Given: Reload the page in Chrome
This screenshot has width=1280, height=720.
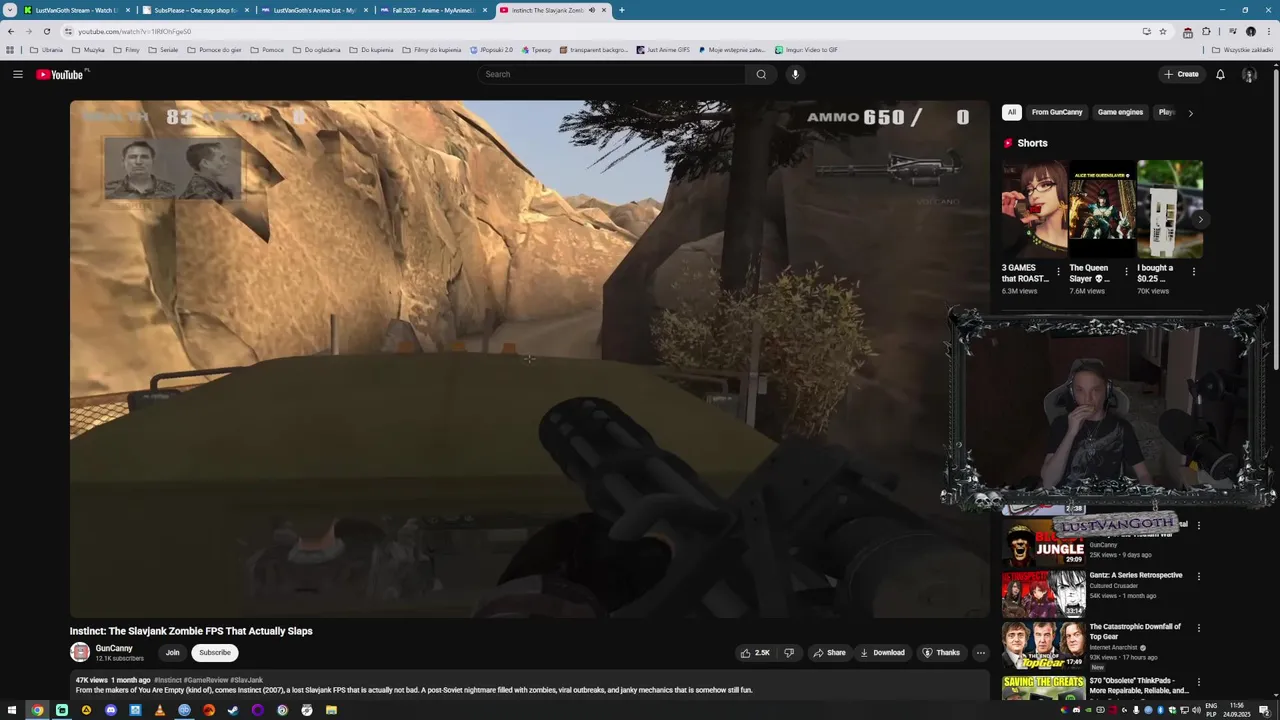Looking at the screenshot, I should 46,31.
